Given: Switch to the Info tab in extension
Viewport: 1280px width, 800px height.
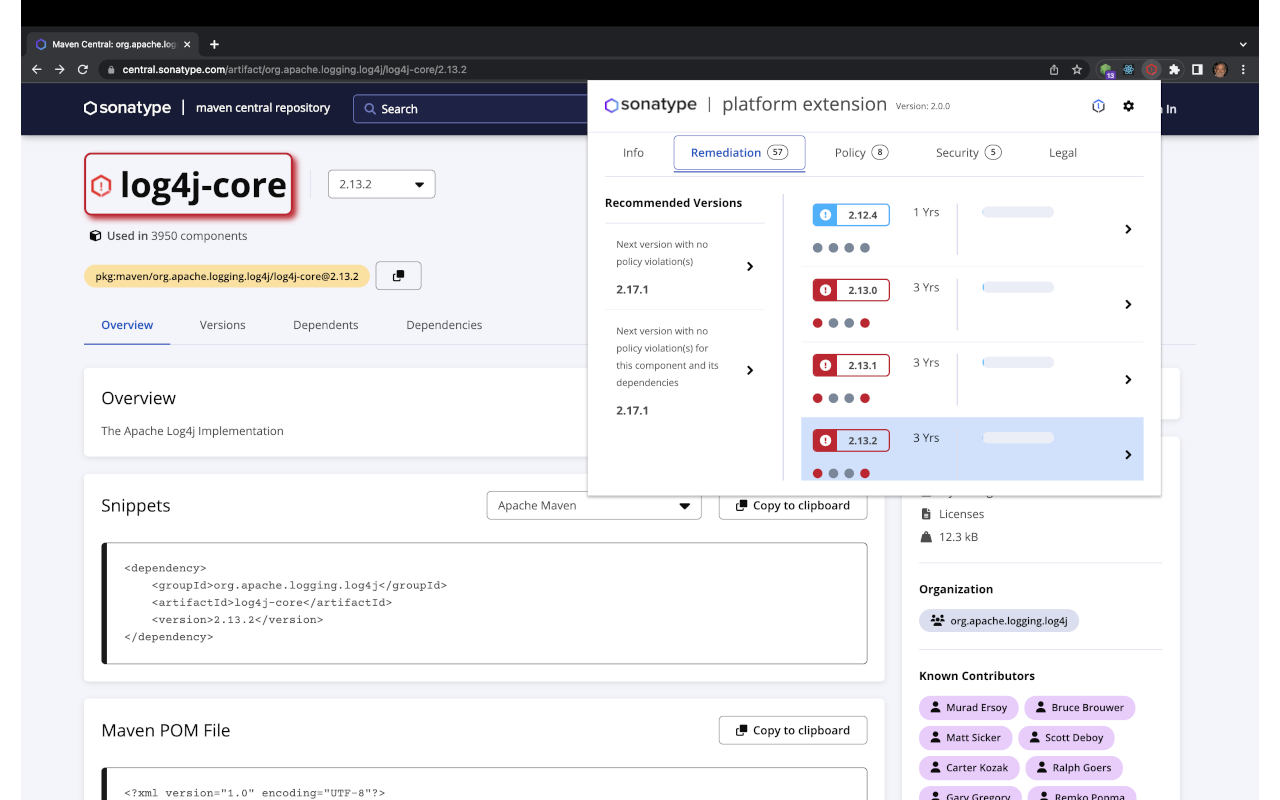Looking at the screenshot, I should pyautogui.click(x=633, y=153).
